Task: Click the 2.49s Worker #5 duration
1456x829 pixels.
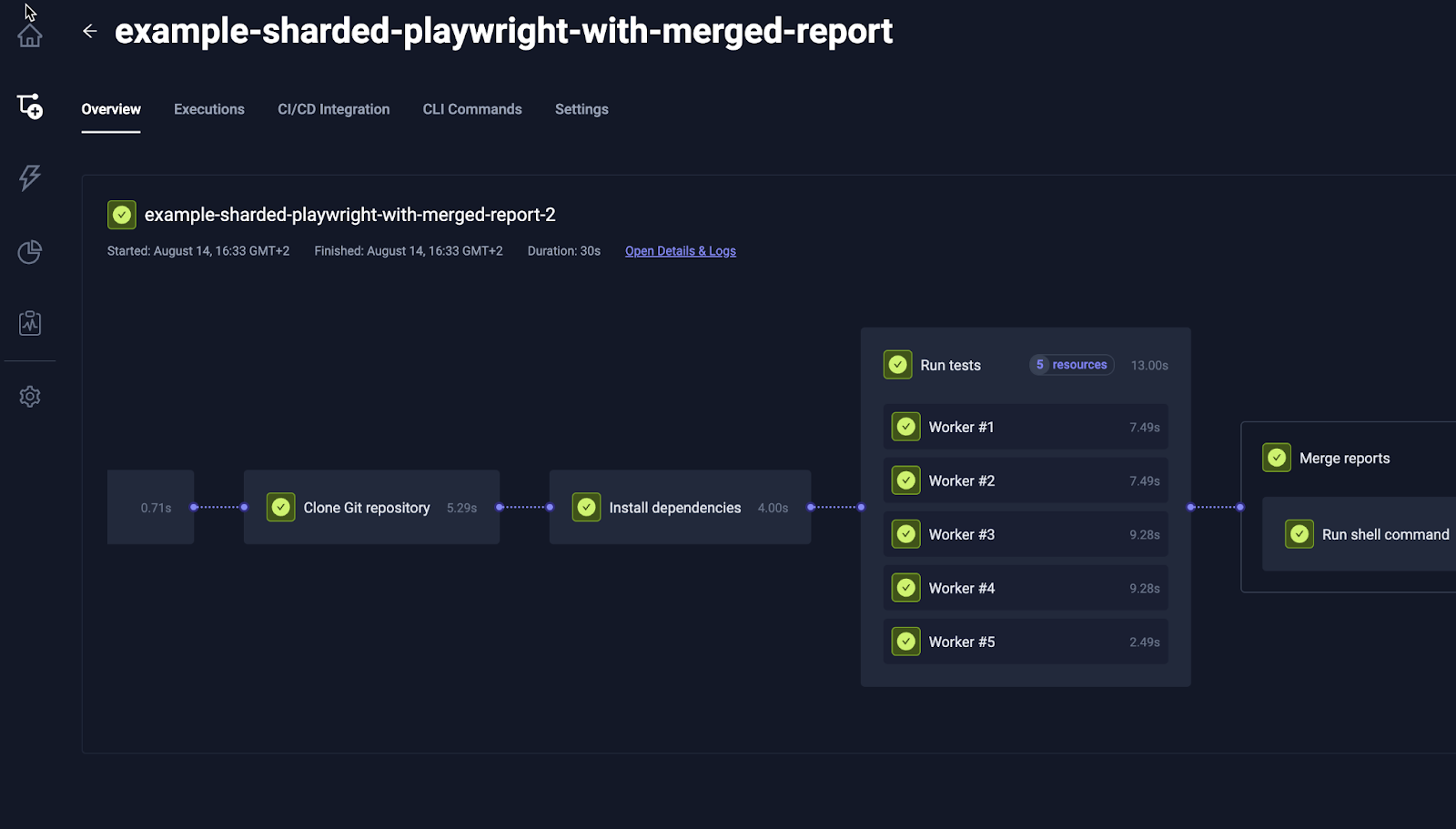Action: coord(1145,642)
